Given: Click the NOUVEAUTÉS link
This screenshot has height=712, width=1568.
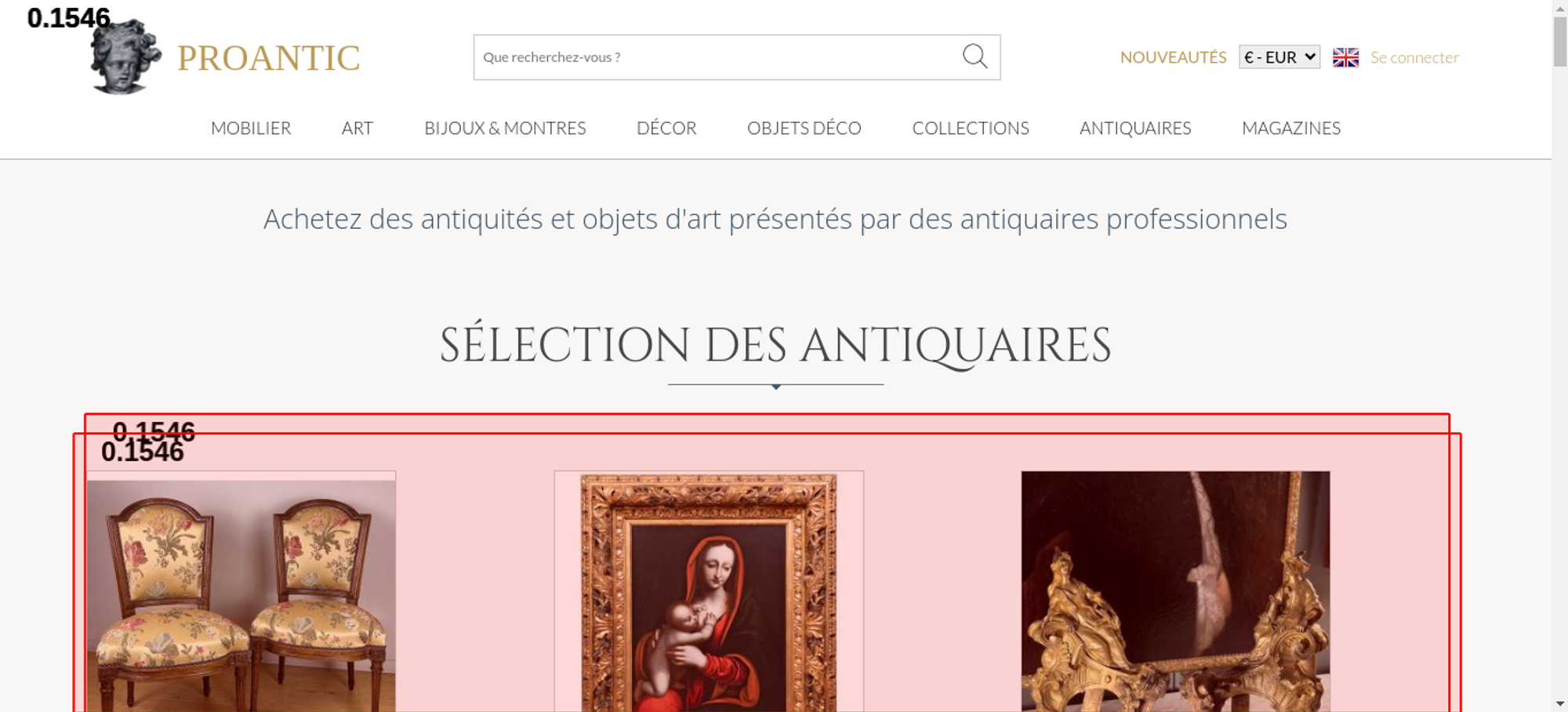Looking at the screenshot, I should 1173,57.
